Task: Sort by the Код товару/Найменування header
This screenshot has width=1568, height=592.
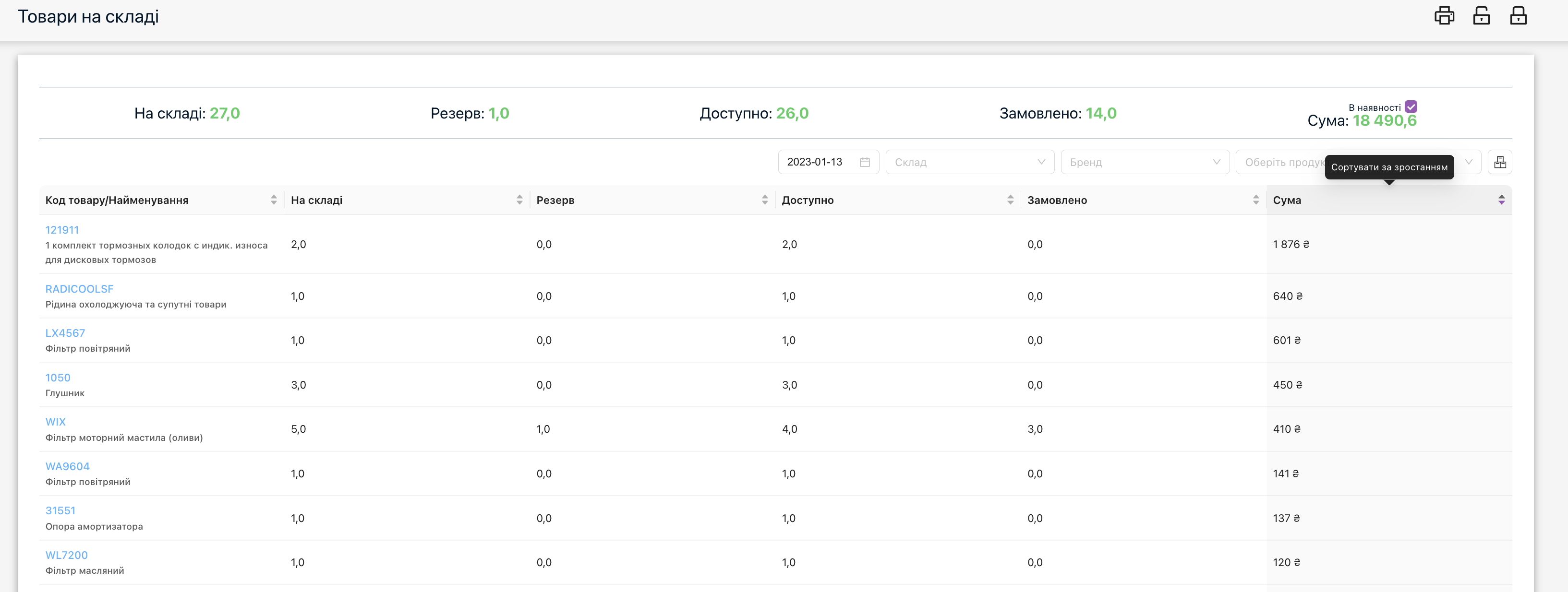Action: [x=117, y=200]
